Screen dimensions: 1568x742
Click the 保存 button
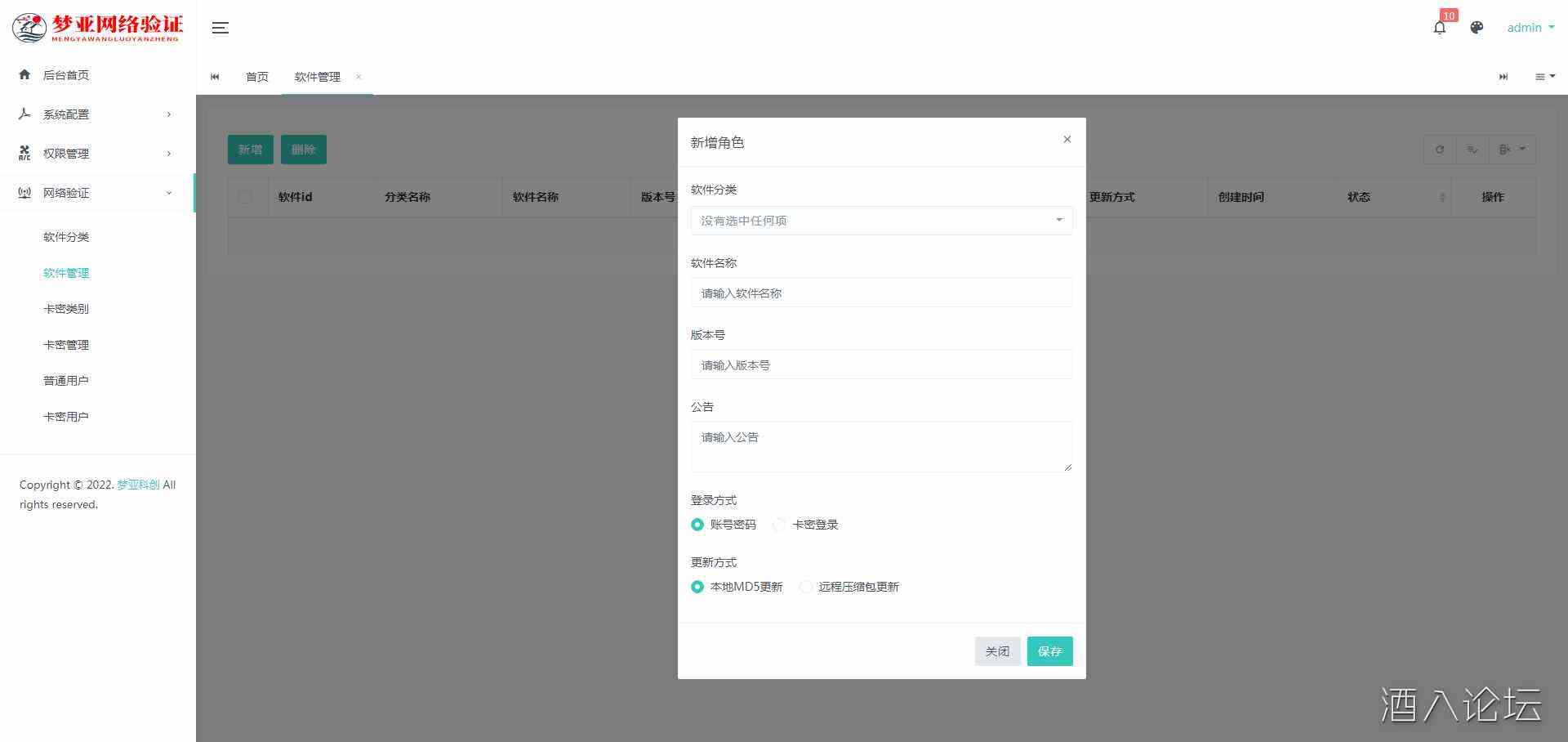(x=1049, y=651)
